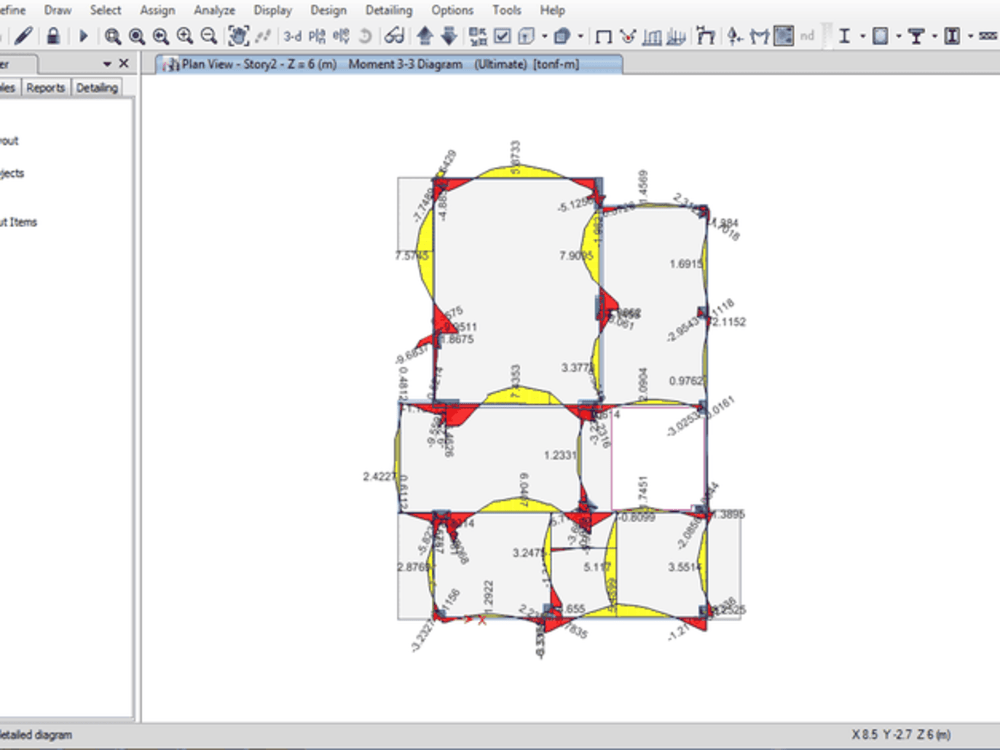The height and width of the screenshot is (750, 1000).
Task: Open the Tools menu
Action: tap(506, 10)
